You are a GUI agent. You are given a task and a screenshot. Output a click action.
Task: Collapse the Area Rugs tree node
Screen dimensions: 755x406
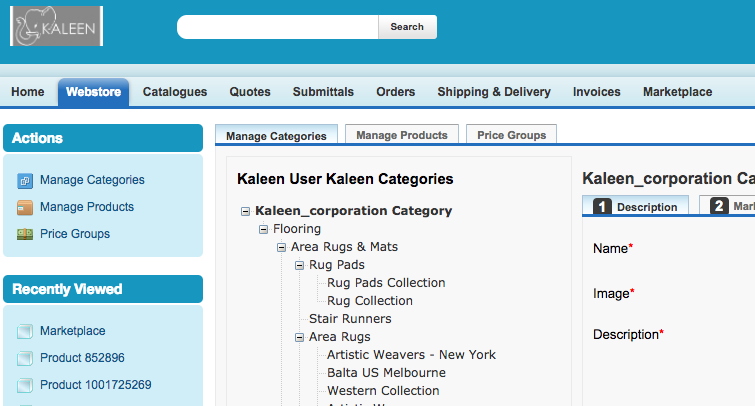point(299,338)
